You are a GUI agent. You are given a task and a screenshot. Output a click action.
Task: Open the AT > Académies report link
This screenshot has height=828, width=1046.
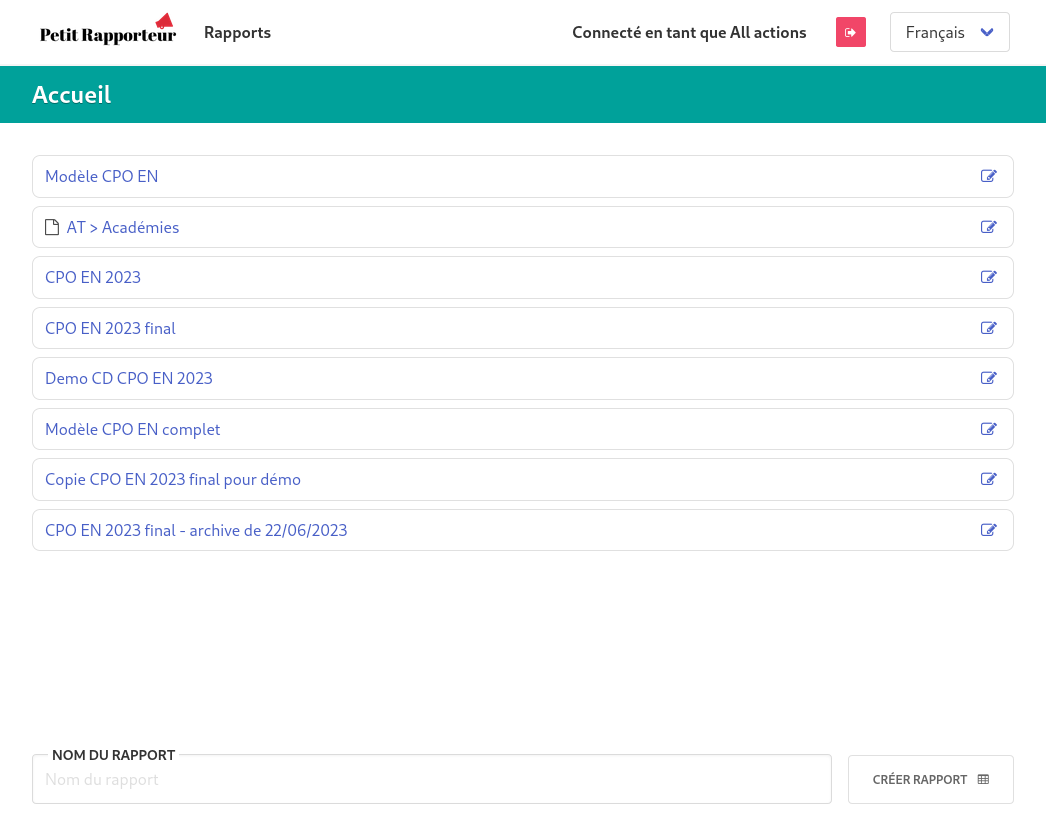[123, 228]
